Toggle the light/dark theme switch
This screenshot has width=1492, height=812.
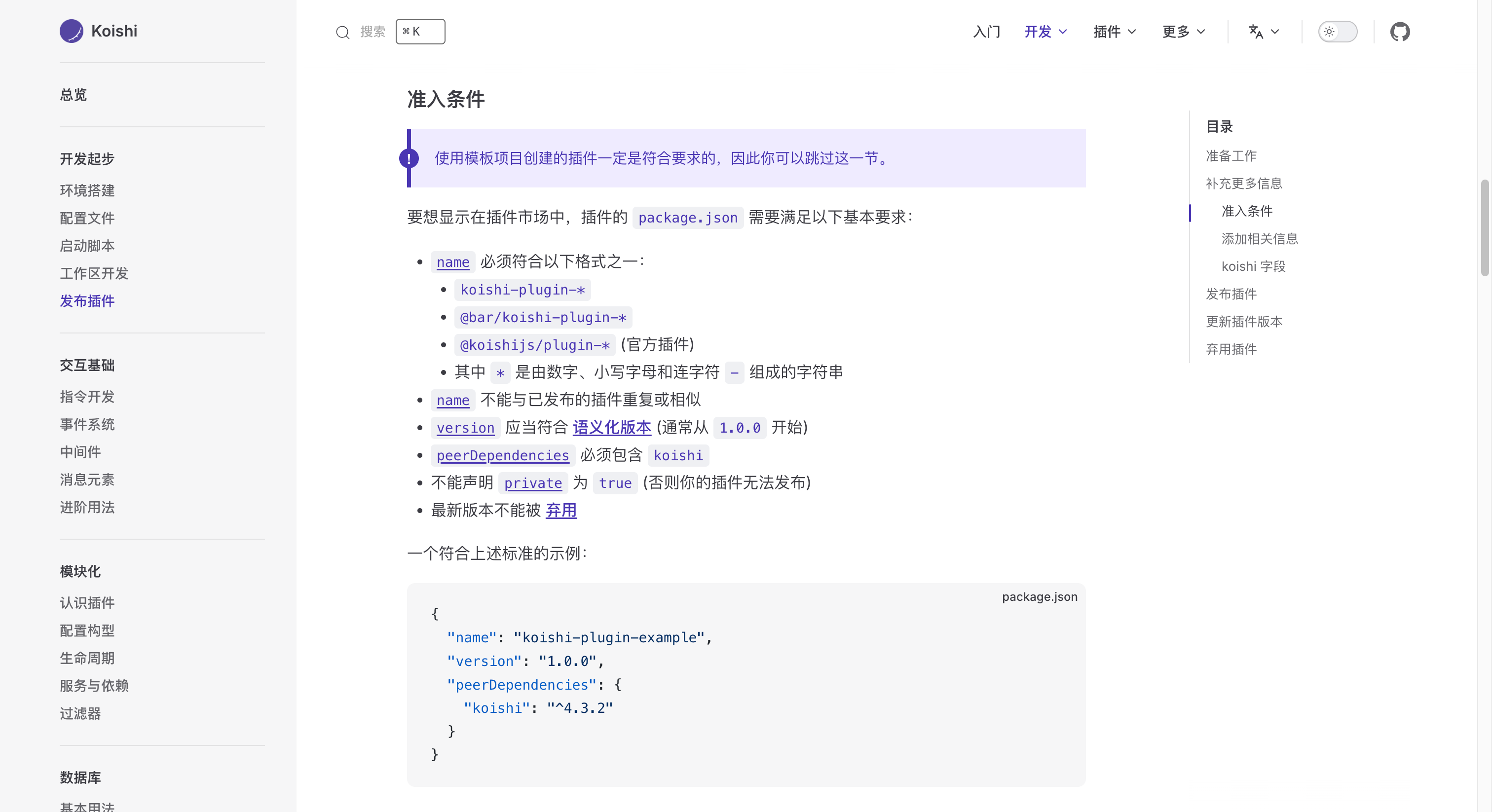click(1338, 31)
